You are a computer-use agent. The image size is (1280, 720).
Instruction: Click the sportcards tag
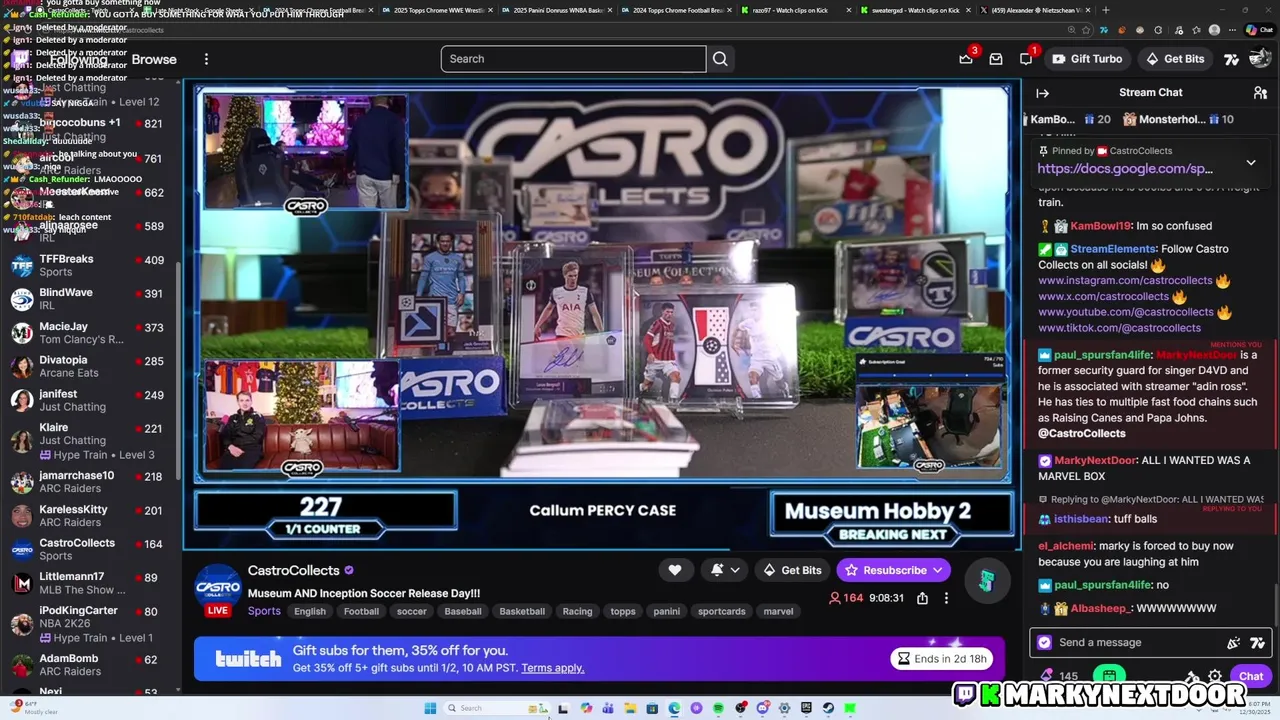(722, 611)
